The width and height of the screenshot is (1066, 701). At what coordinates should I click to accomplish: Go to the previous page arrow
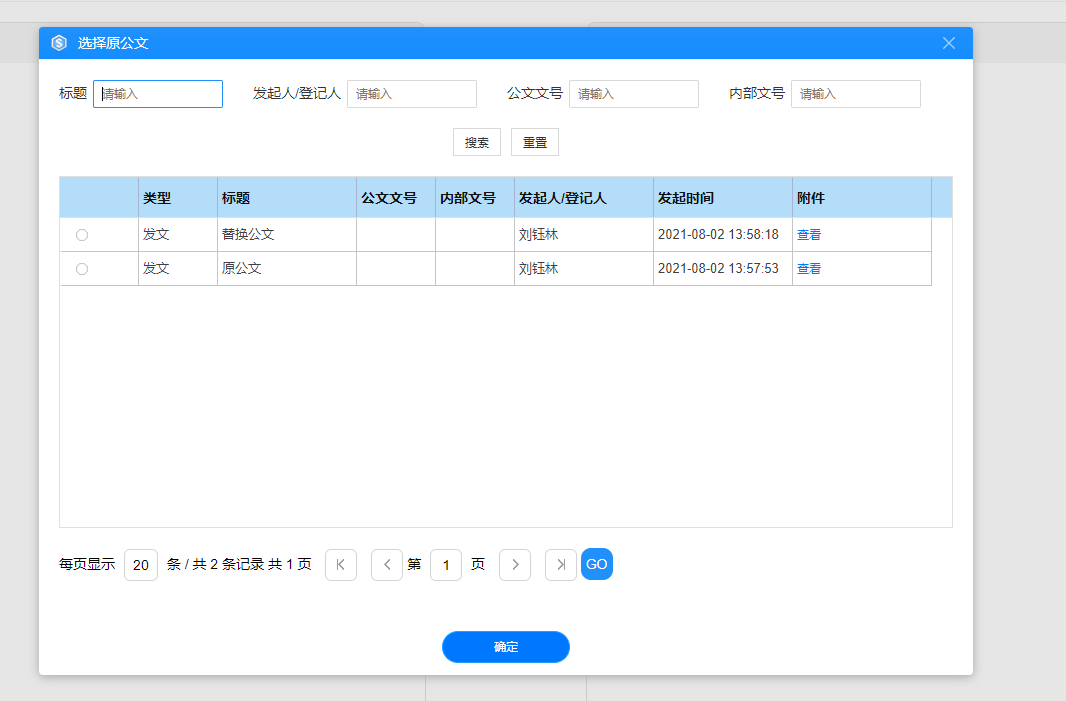[x=387, y=565]
